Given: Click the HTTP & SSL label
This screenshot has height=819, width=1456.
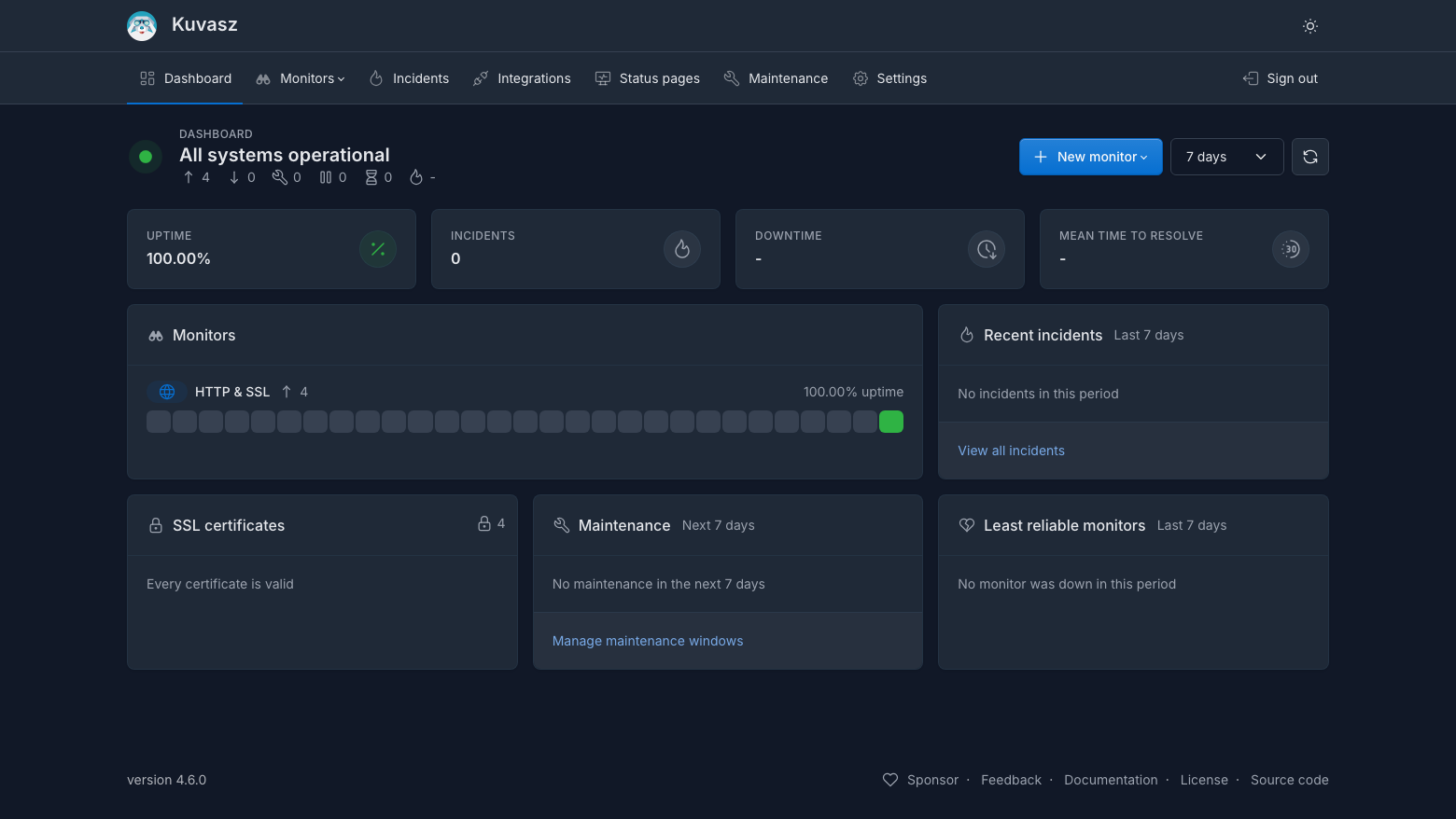Looking at the screenshot, I should pyautogui.click(x=232, y=392).
